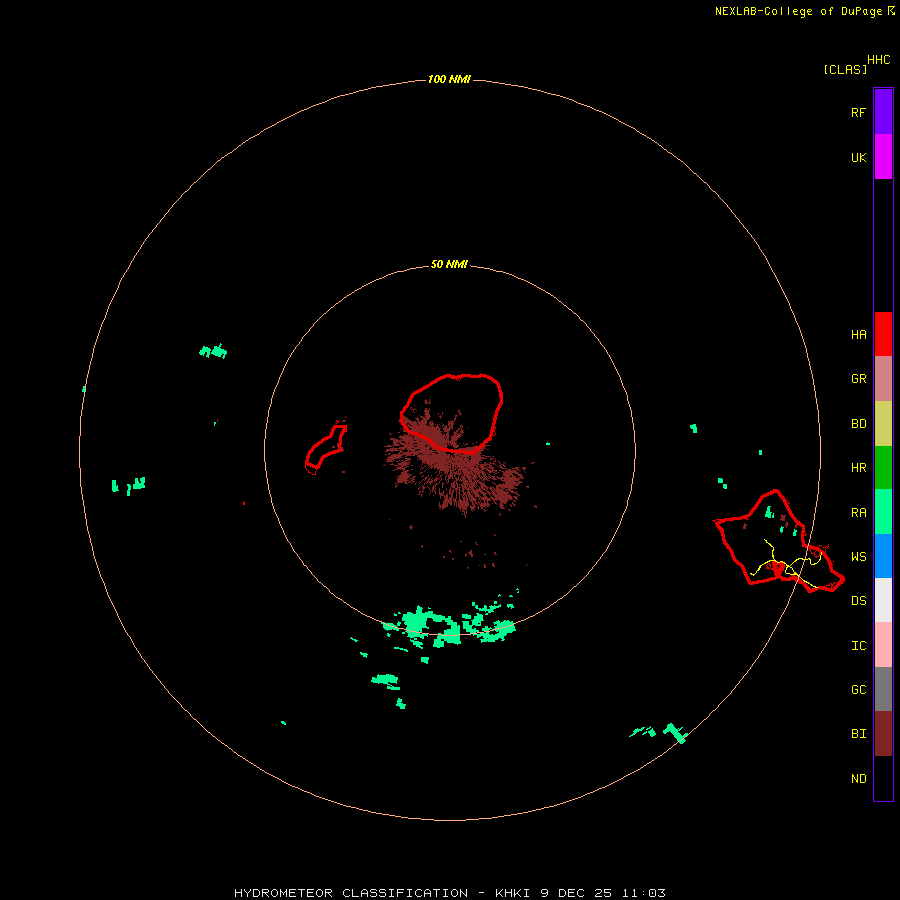This screenshot has height=900, width=900.
Task: Click the 'GR' legend label
Action: coord(858,379)
